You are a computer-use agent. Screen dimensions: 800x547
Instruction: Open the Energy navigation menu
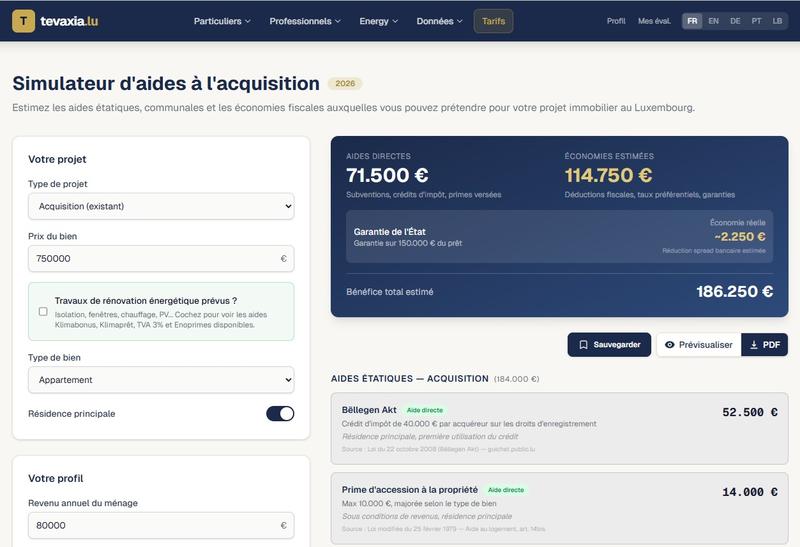click(379, 21)
